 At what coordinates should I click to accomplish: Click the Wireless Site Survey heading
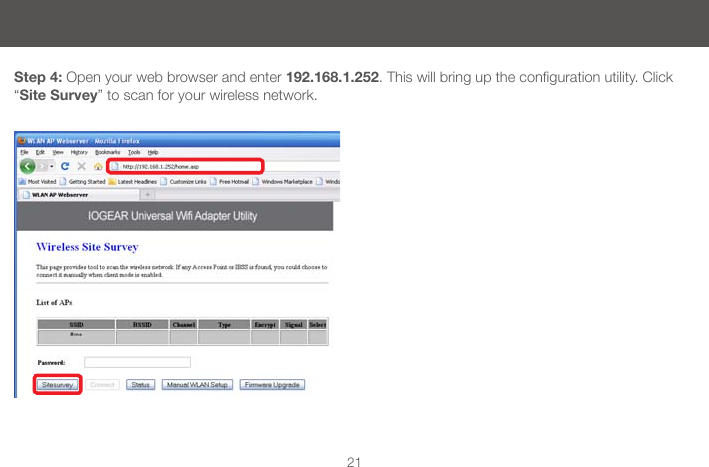click(87, 247)
